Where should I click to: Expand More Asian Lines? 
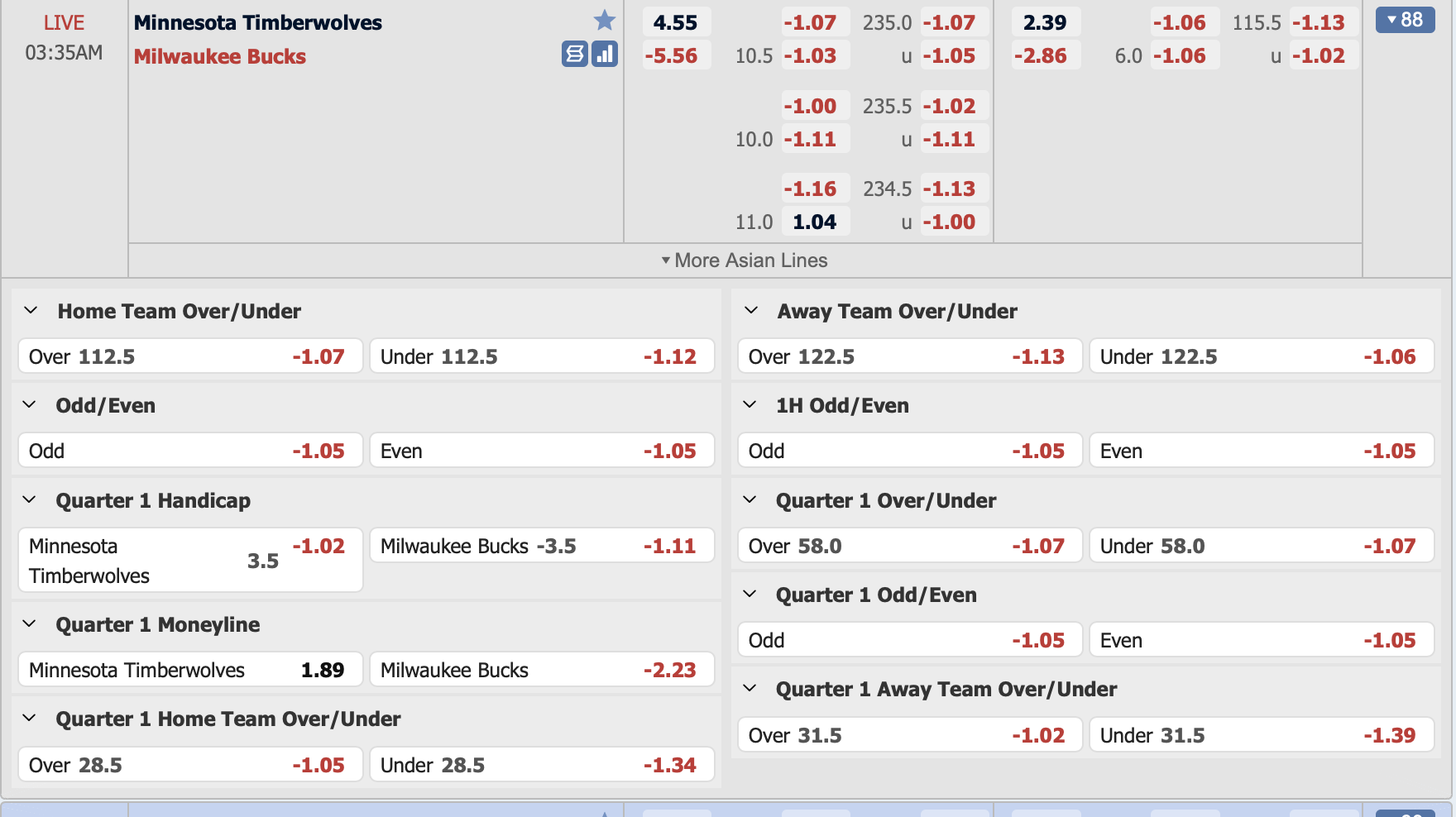pos(745,260)
